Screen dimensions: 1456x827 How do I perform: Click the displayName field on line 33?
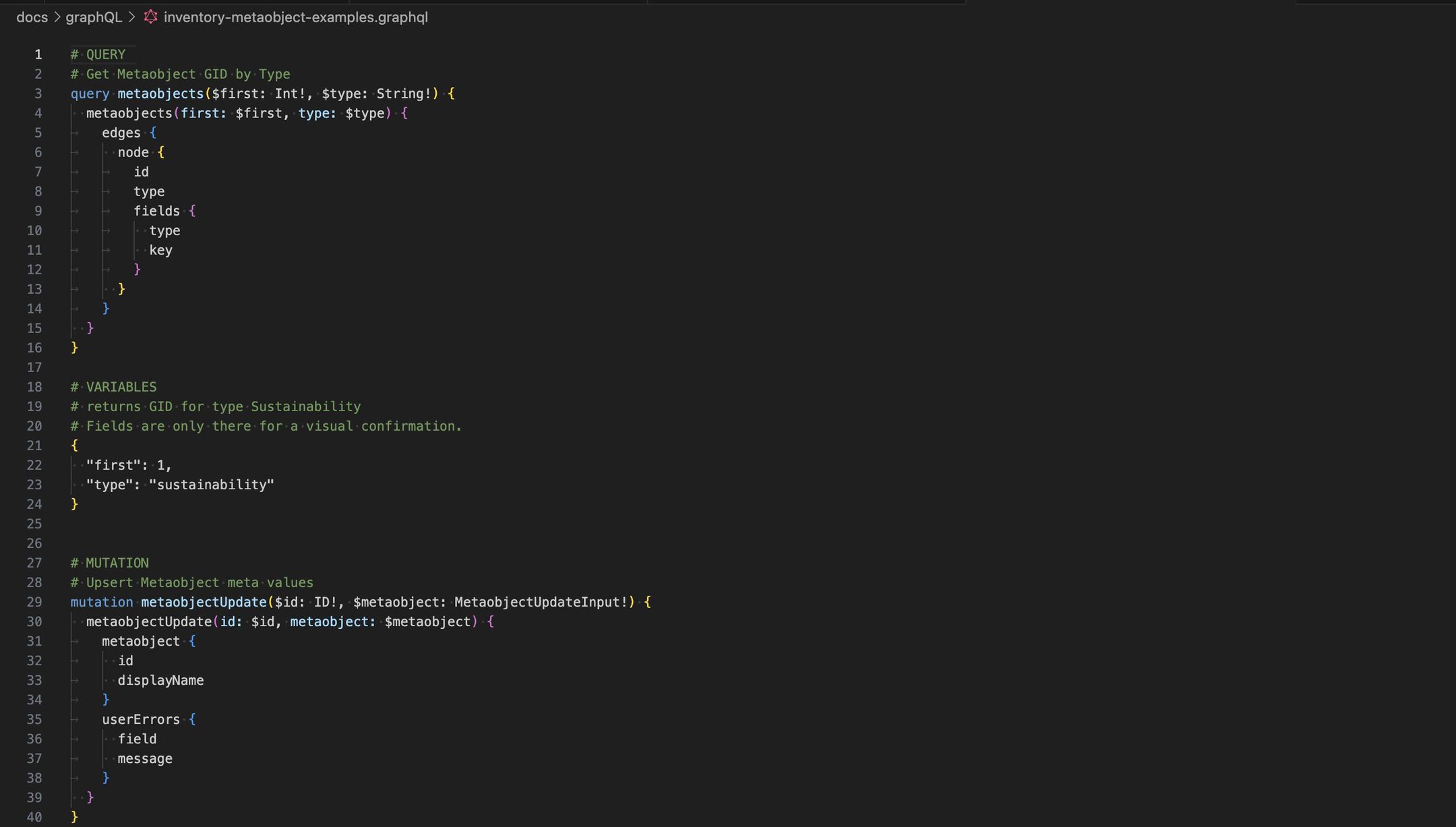pos(160,680)
